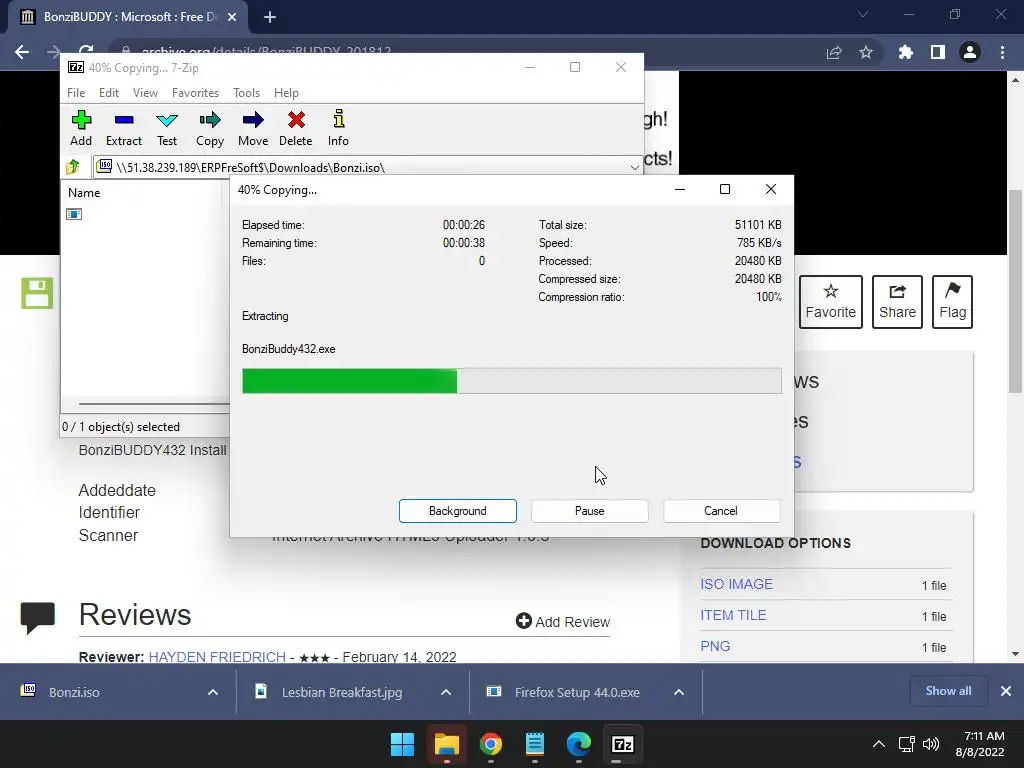Click the Chrome page vertical scrollbar thumb
The width and height of the screenshot is (1024, 768).
(1015, 291)
